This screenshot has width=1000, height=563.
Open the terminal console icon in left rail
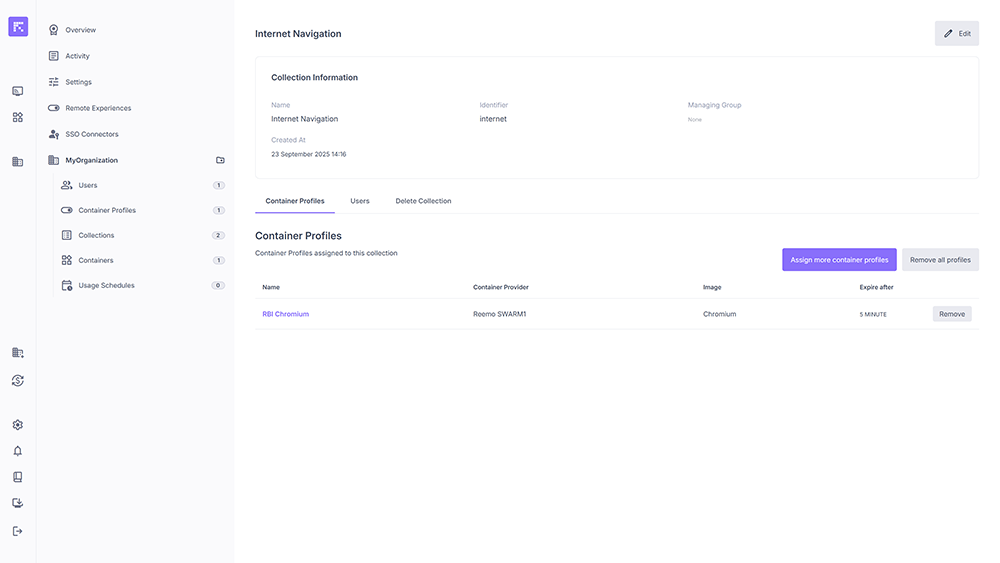[x=17, y=91]
